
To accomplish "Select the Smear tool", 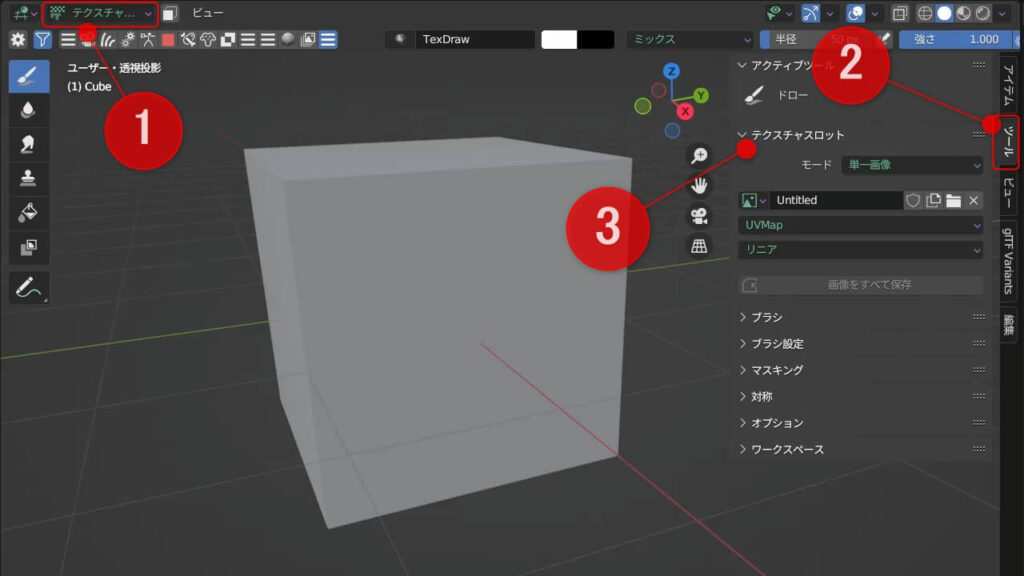I will click(28, 144).
